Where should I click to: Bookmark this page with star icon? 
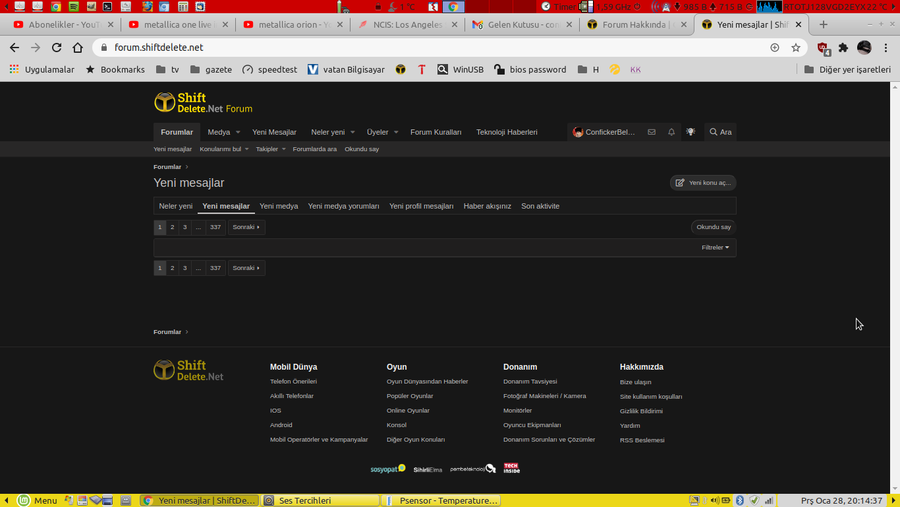click(x=796, y=47)
